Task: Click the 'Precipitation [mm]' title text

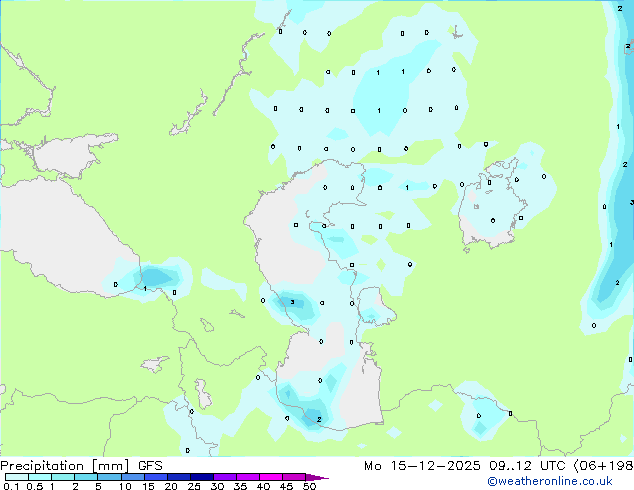Action: [65, 466]
